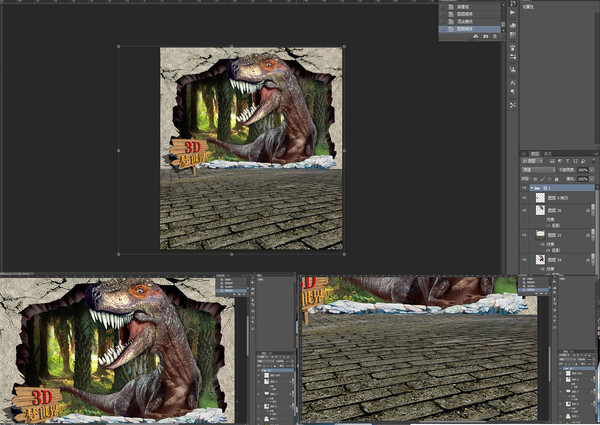600x425 pixels.
Task: Select the third history state row
Action: [x=470, y=21]
